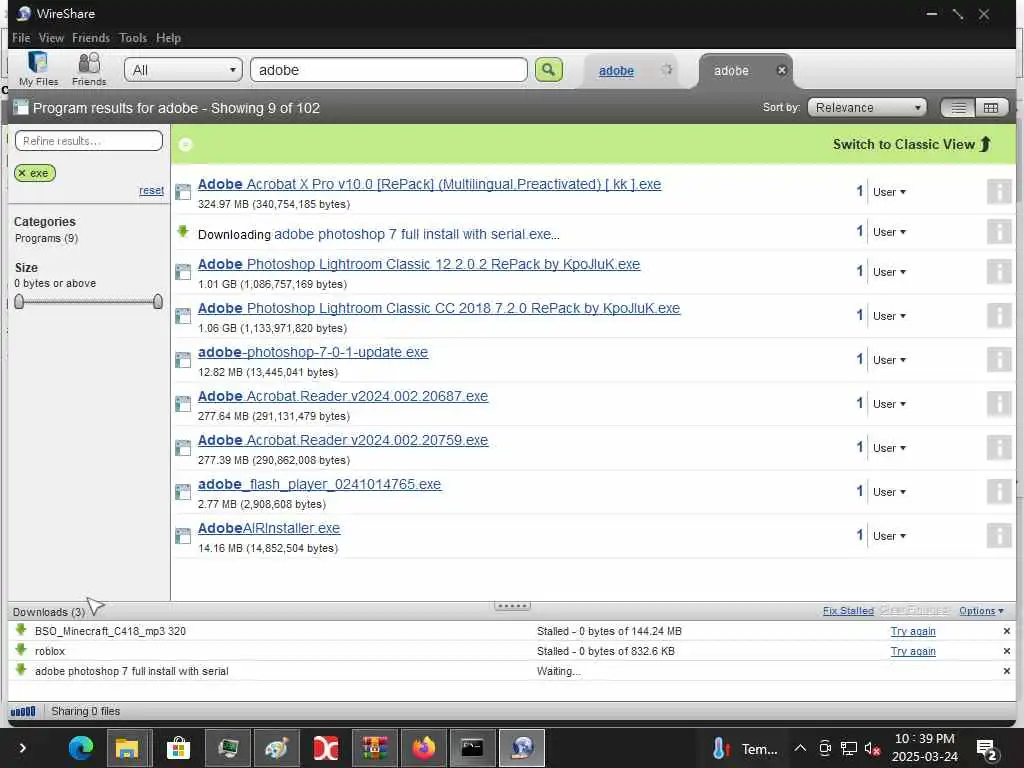Open the View menu
The height and width of the screenshot is (768, 1024).
click(51, 38)
